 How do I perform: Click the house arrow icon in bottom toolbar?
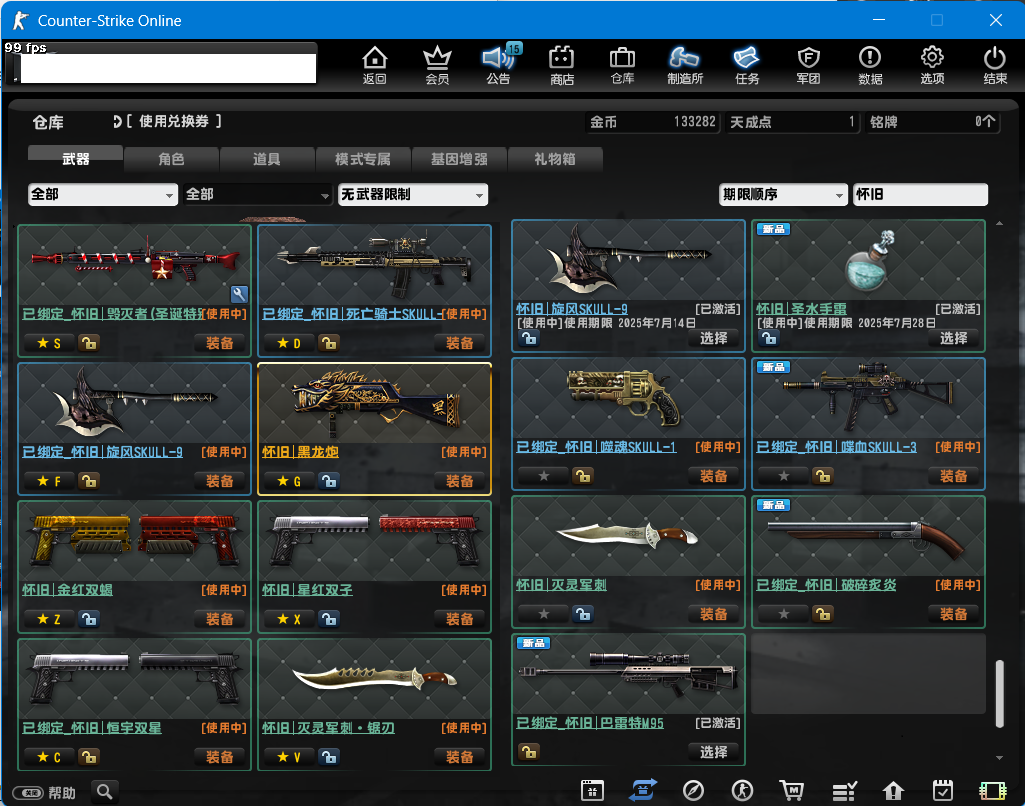893,791
